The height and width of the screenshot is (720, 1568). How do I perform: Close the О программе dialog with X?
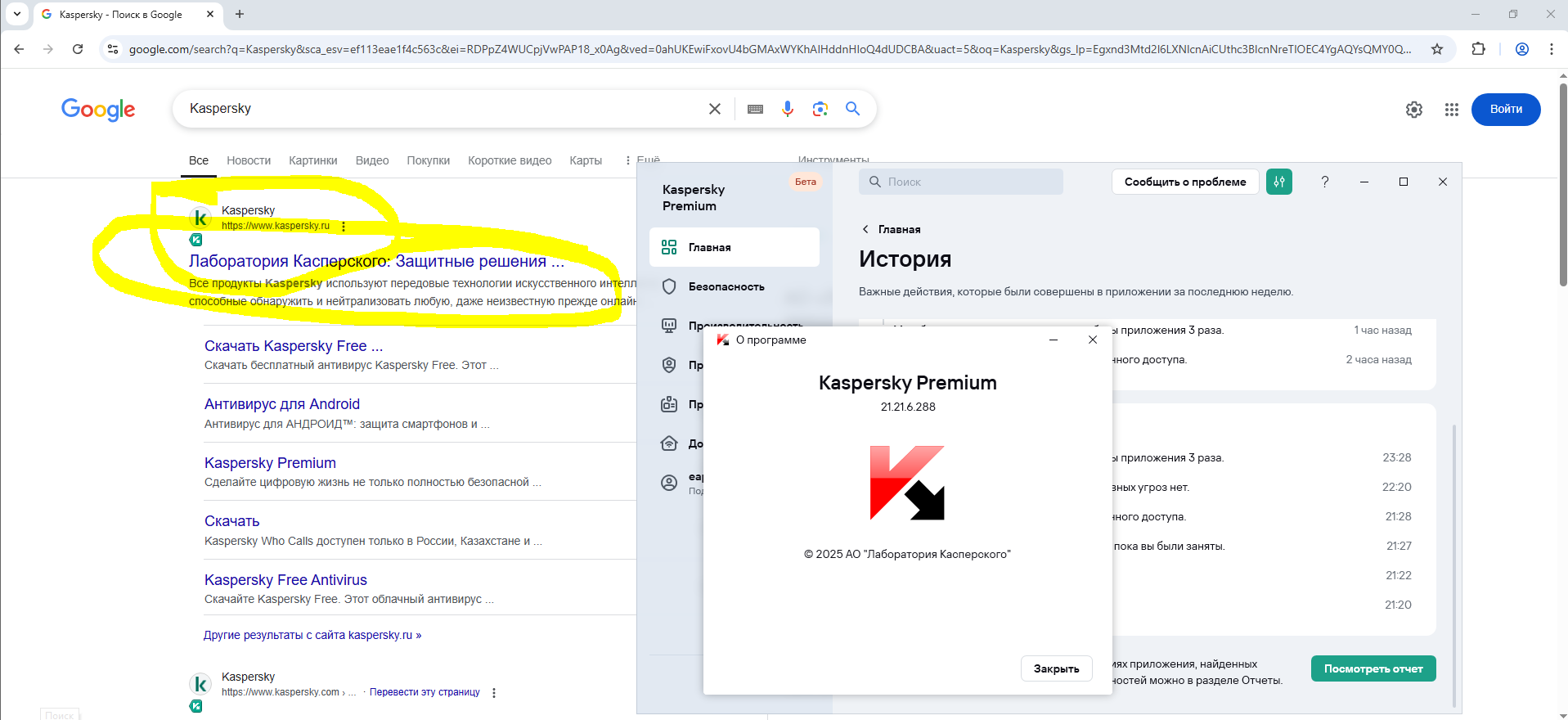coord(1093,340)
